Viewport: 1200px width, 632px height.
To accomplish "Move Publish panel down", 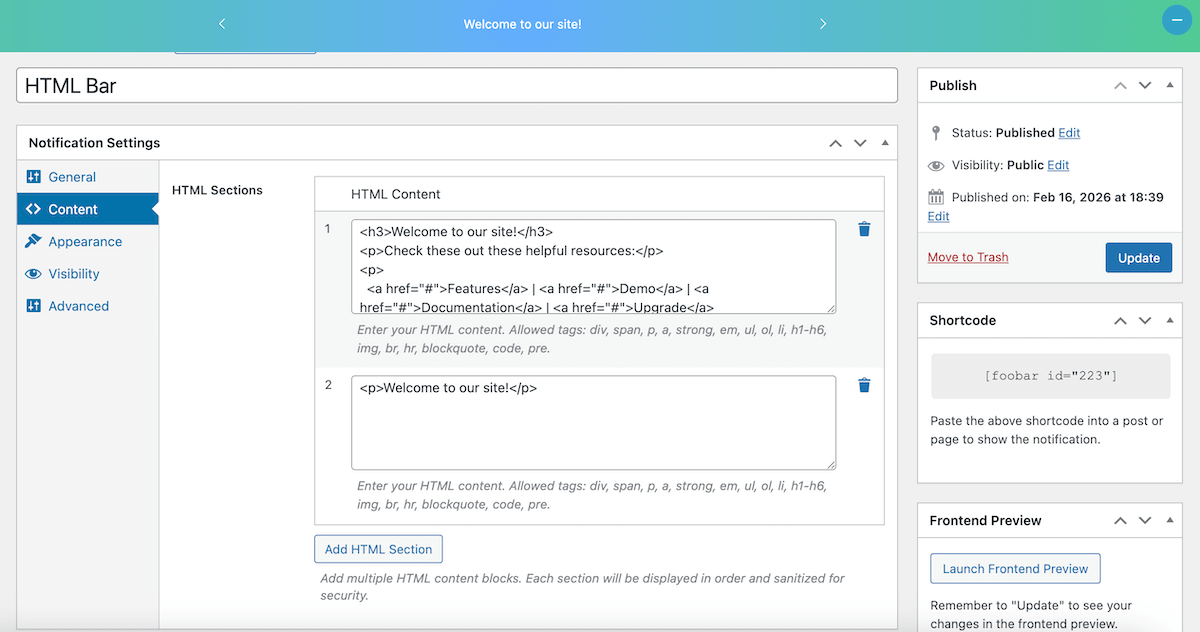I will tap(1145, 85).
